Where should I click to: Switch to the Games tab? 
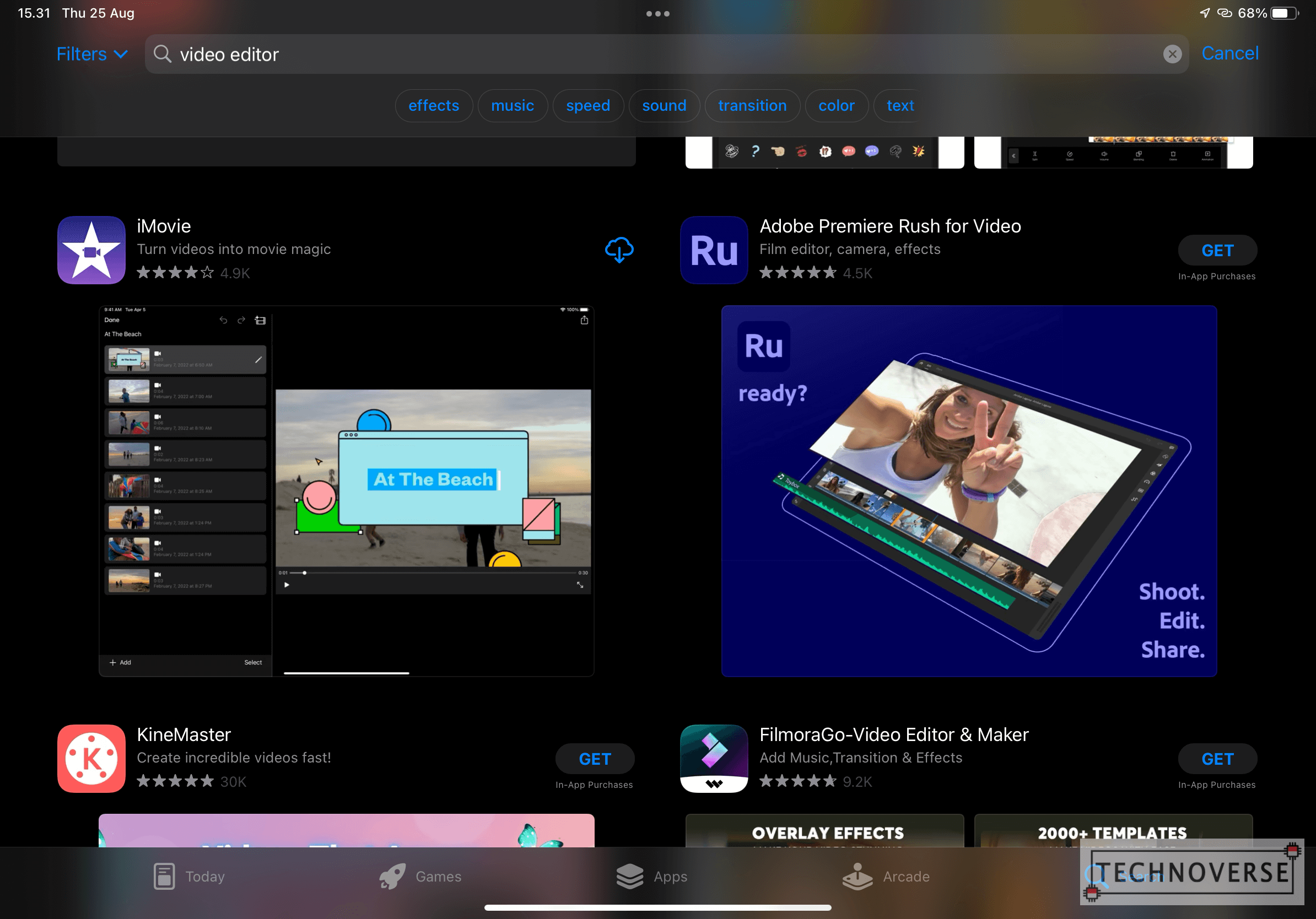[x=420, y=876]
